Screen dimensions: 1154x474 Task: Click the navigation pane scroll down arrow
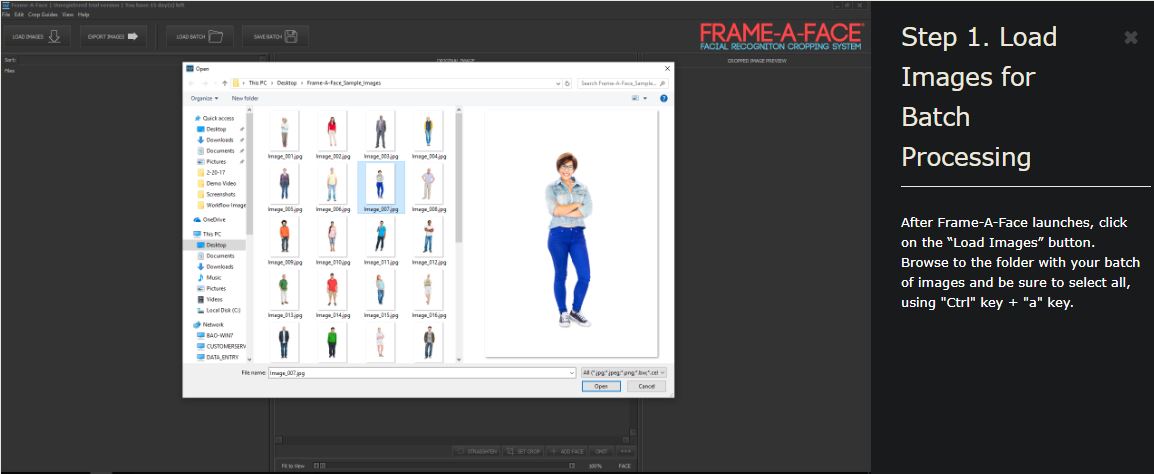pyautogui.click(x=249, y=359)
